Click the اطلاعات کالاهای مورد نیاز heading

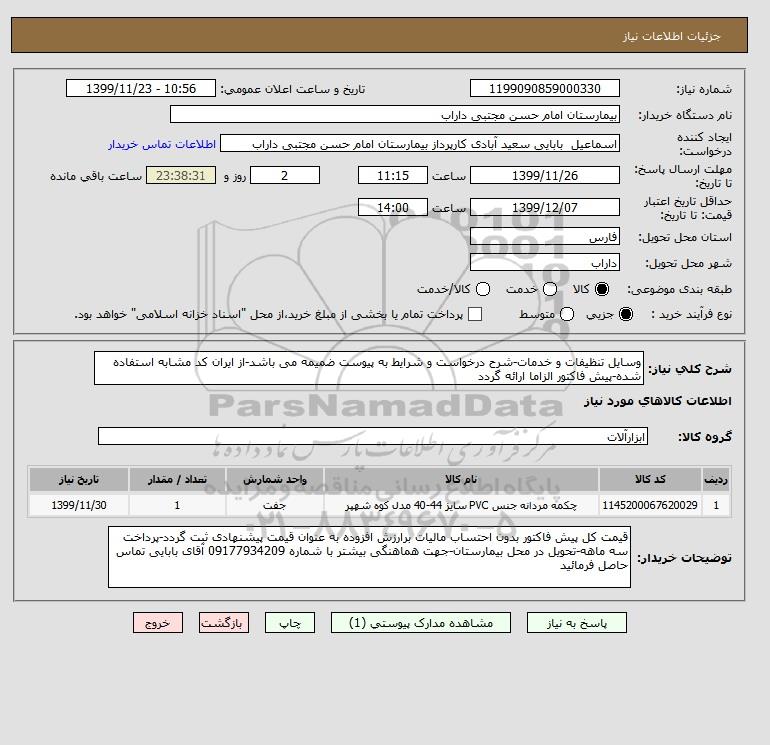[658, 401]
